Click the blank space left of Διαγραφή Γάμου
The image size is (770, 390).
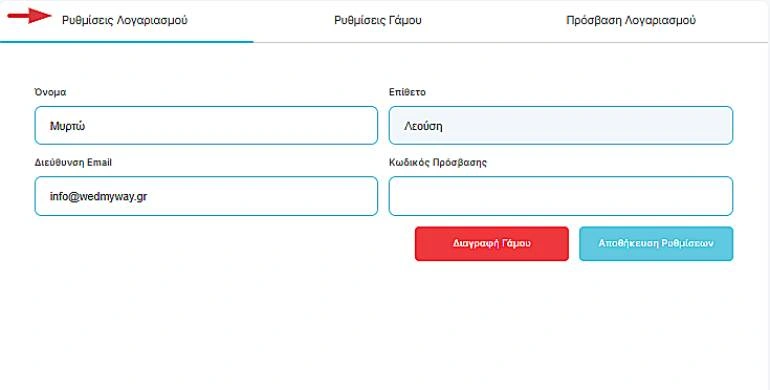coord(221,244)
